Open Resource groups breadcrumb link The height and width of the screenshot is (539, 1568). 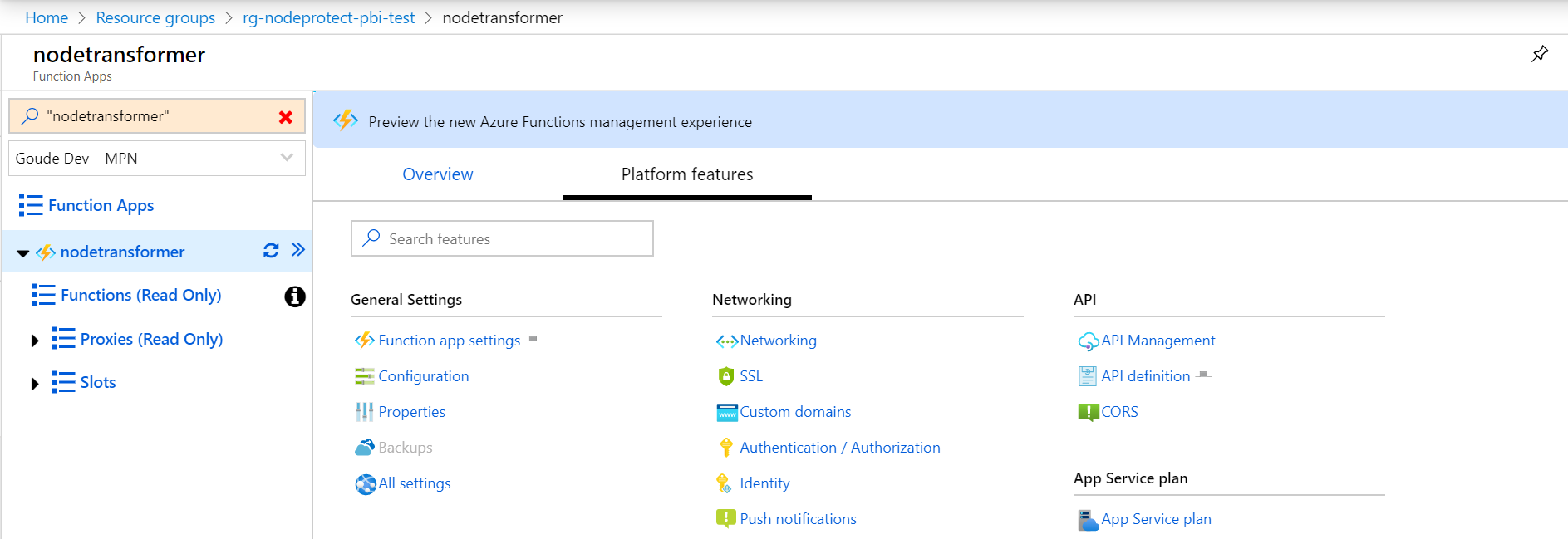coord(155,17)
